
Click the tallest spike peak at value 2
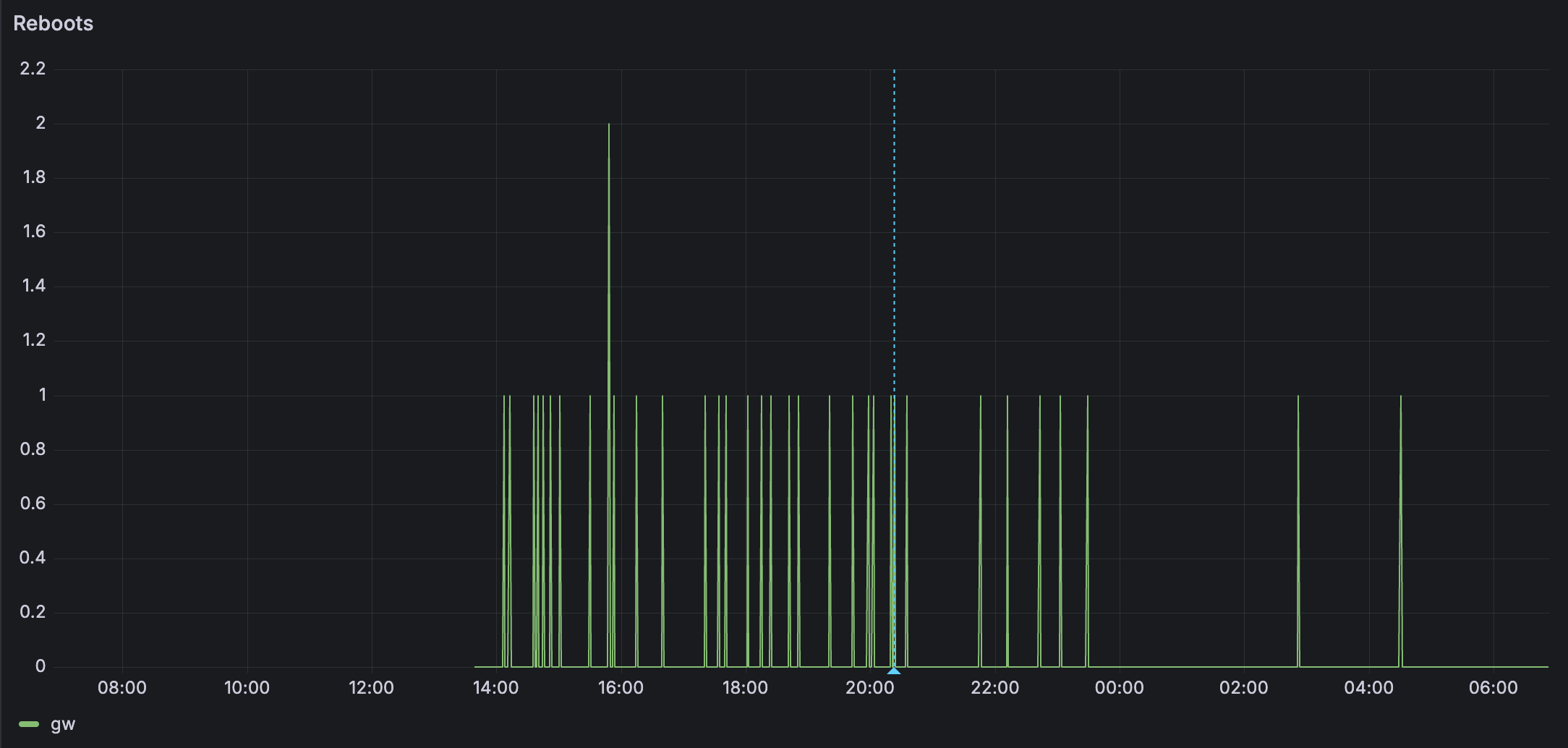609,125
